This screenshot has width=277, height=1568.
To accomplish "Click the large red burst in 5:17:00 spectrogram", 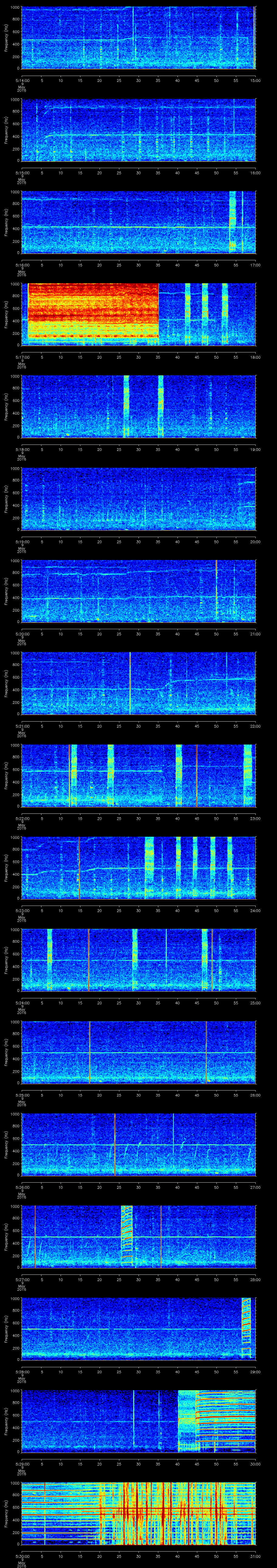I will (93, 311).
